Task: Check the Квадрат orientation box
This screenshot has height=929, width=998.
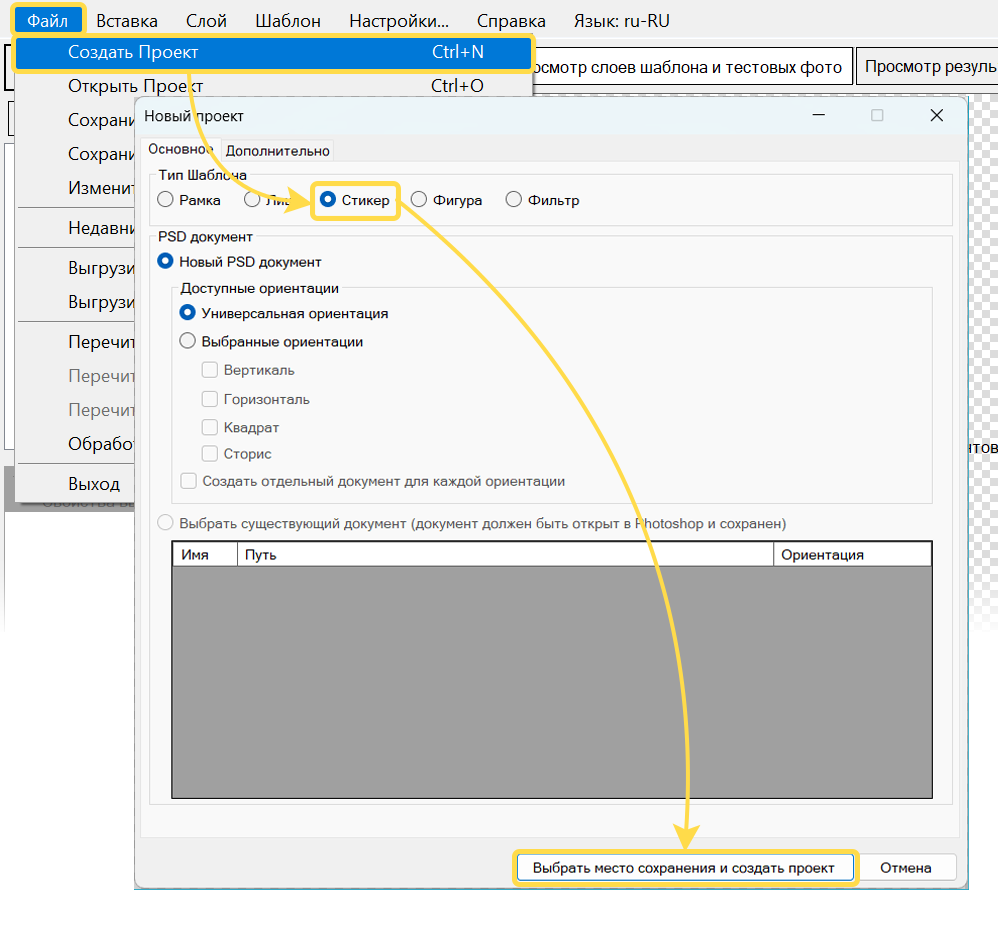Action: 210,427
